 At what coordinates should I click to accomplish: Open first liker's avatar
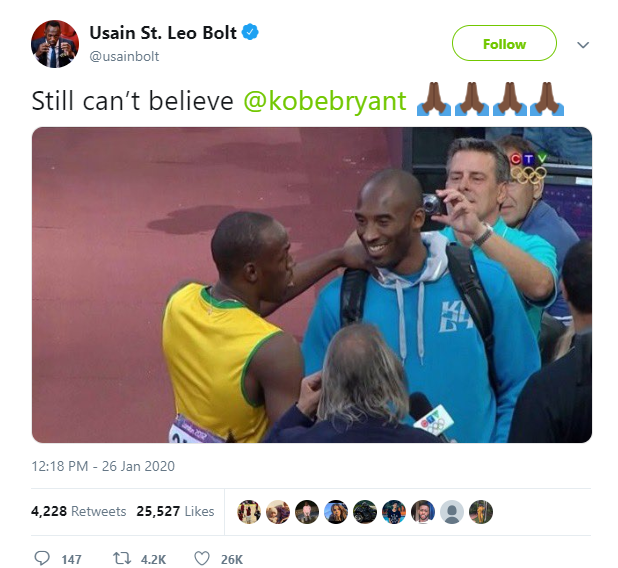coord(249,512)
